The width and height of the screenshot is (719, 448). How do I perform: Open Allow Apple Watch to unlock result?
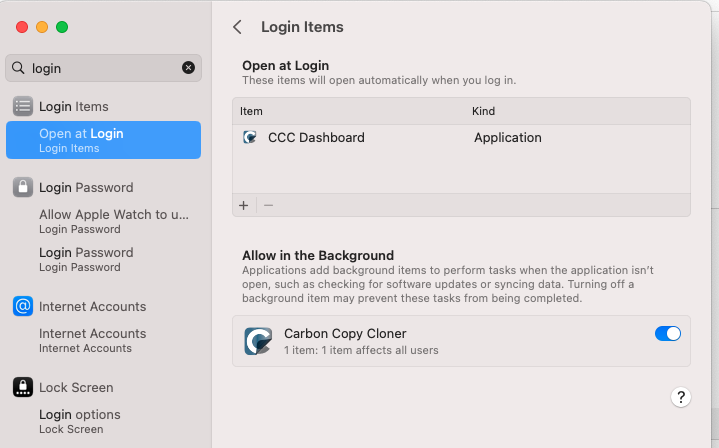113,221
